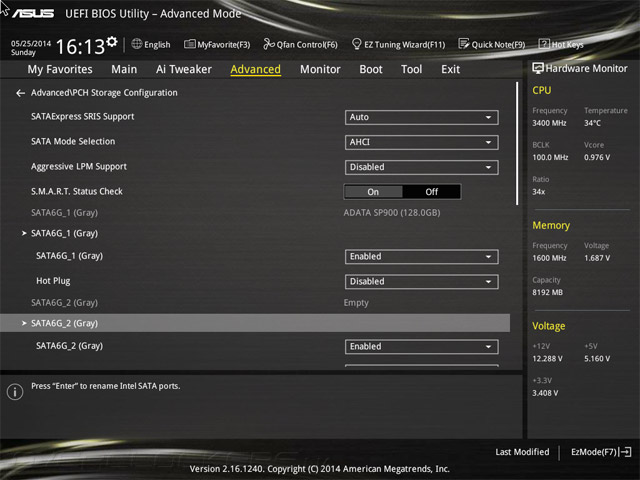The width and height of the screenshot is (640, 480).
Task: Click +3.3V reading 3.408 V
Action: point(545,393)
